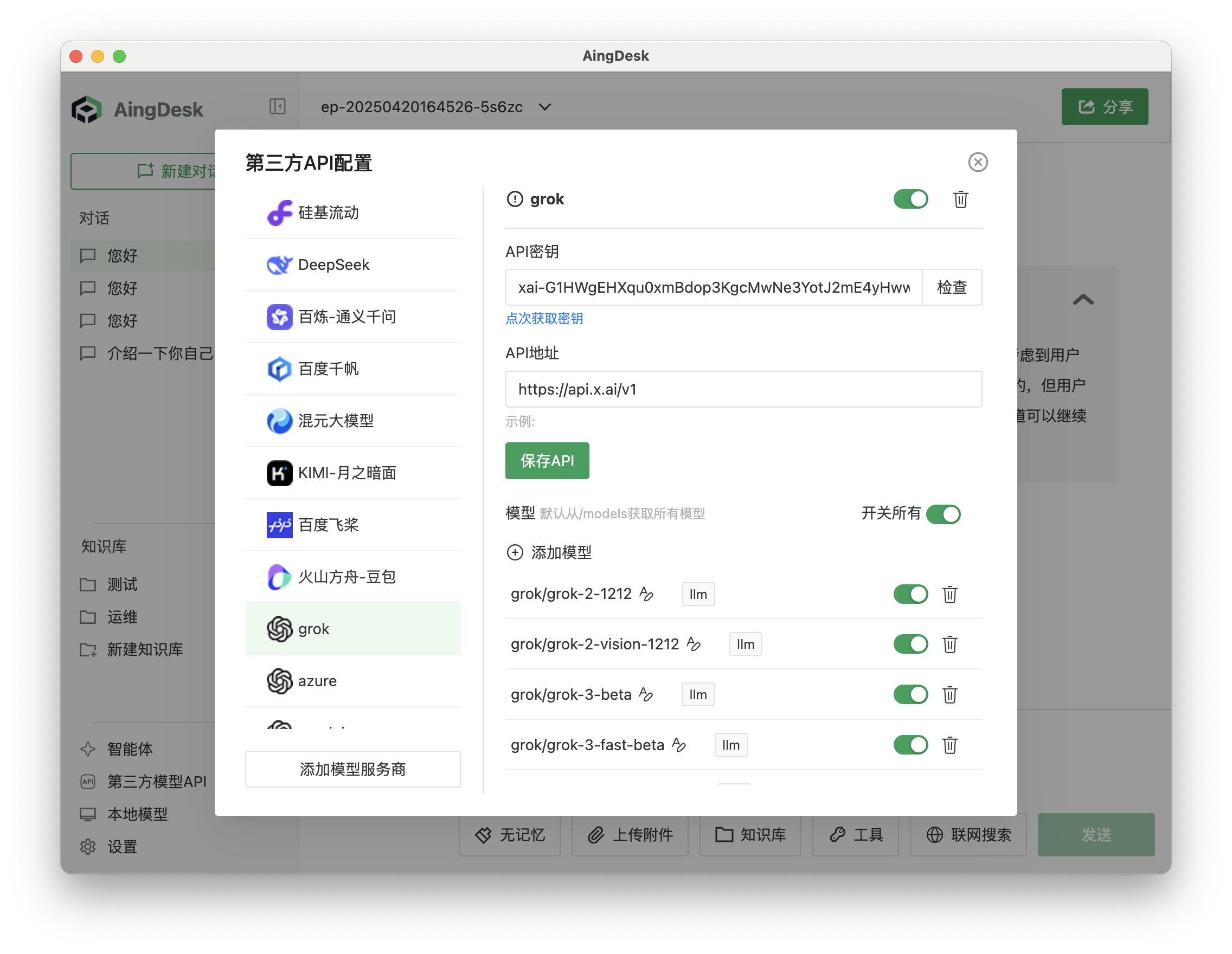Turn off grok-2-vision-1212 model toggle
This screenshot has height=954, width=1232.
pyautogui.click(x=910, y=644)
